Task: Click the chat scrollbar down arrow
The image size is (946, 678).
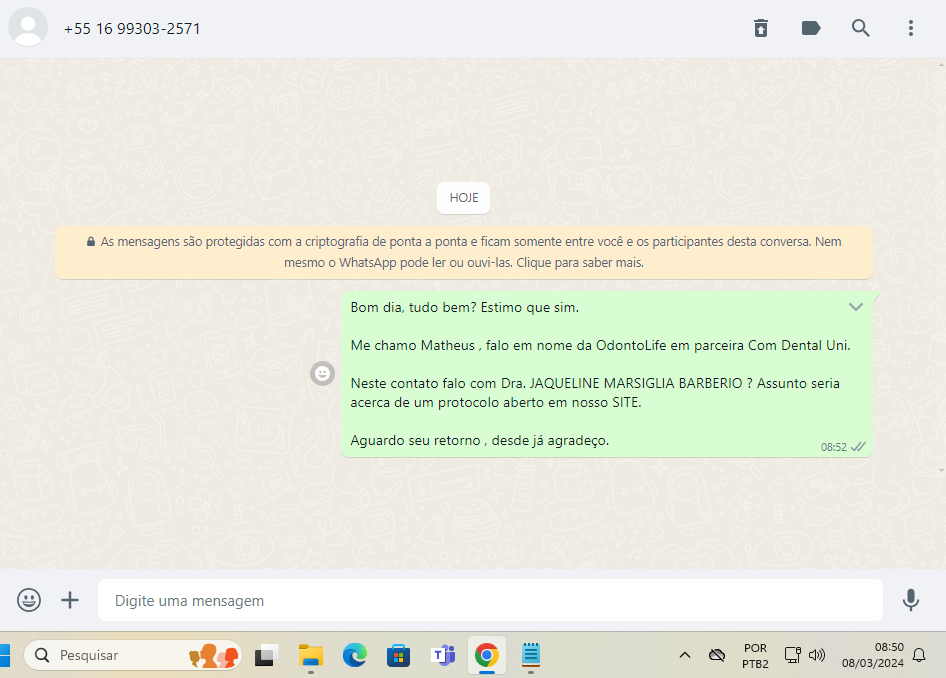Action: [941, 470]
